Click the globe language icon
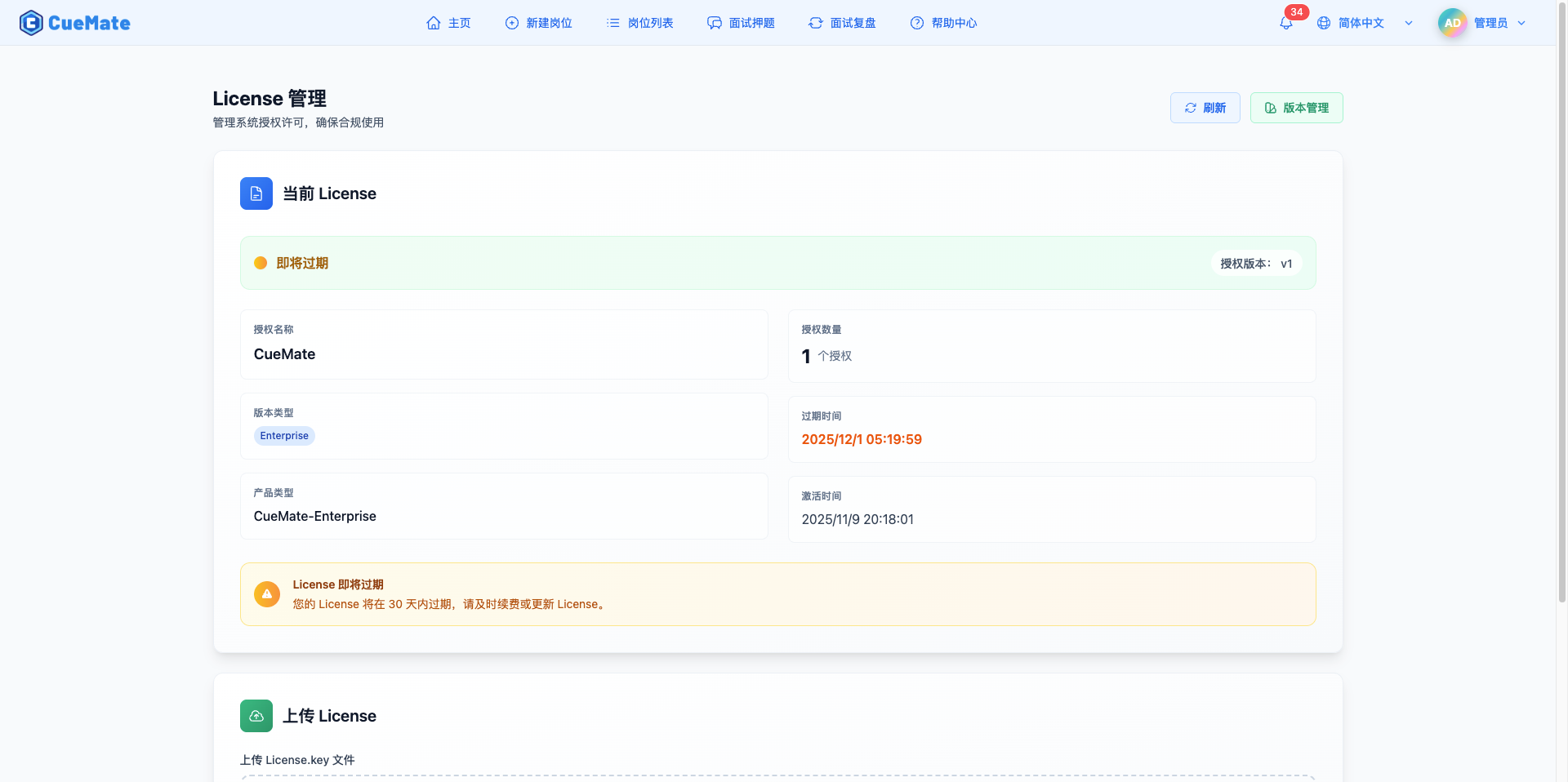 coord(1324,23)
